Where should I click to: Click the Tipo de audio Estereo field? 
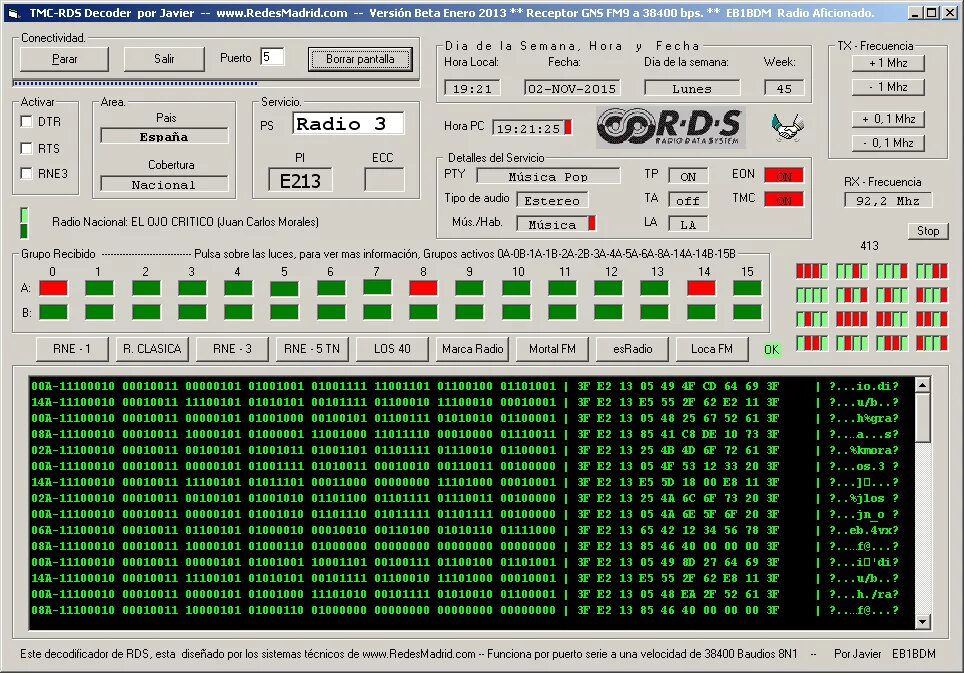pos(552,200)
